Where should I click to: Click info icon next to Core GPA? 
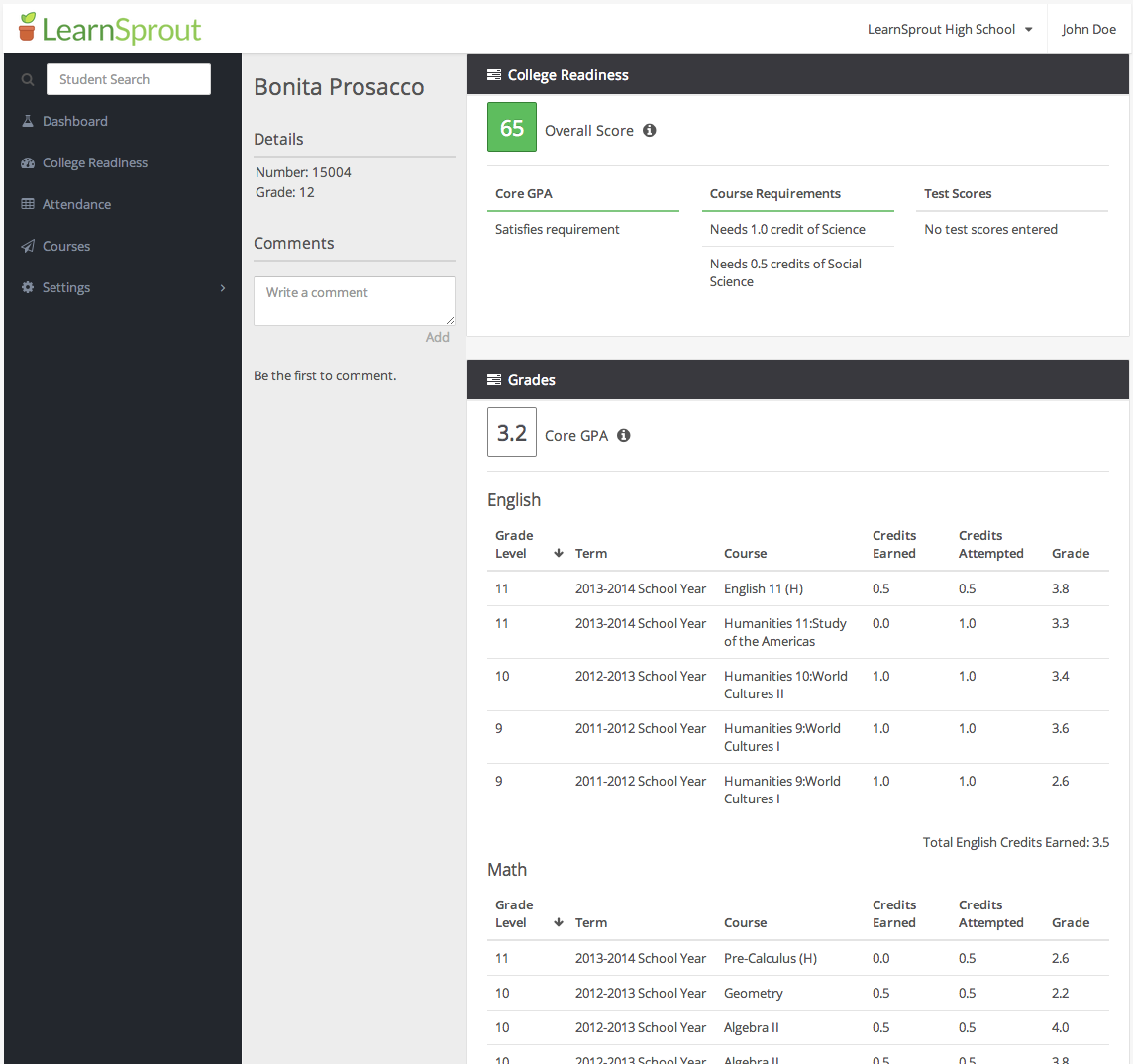pyautogui.click(x=624, y=435)
